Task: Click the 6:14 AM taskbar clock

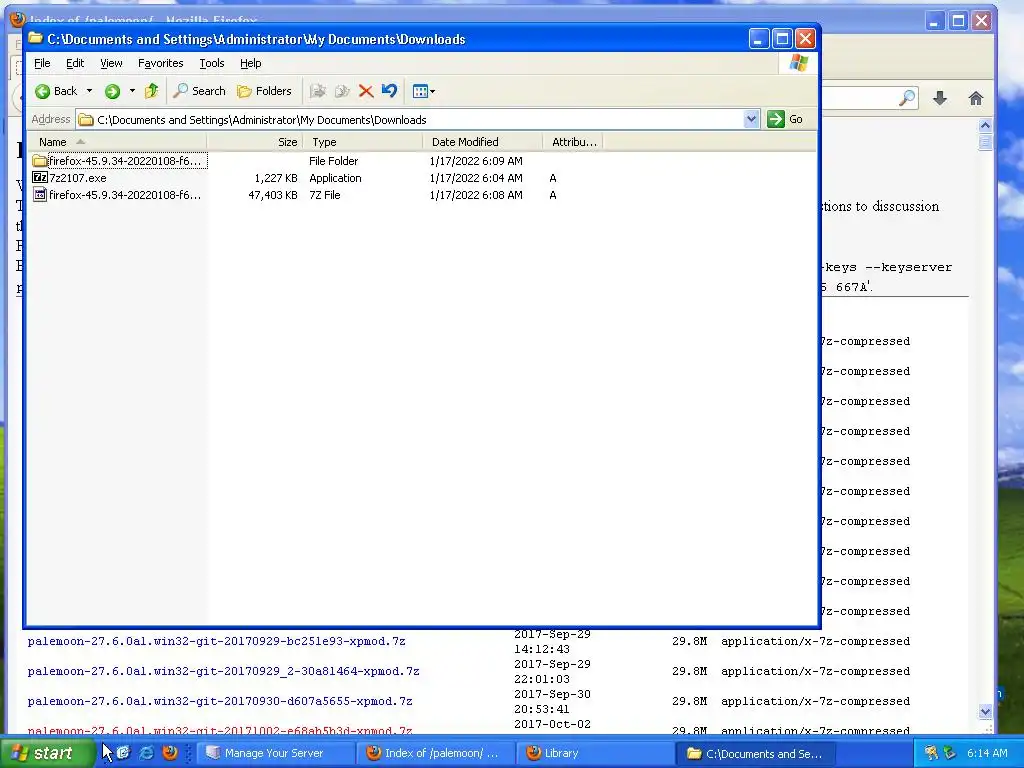Action: click(987, 753)
